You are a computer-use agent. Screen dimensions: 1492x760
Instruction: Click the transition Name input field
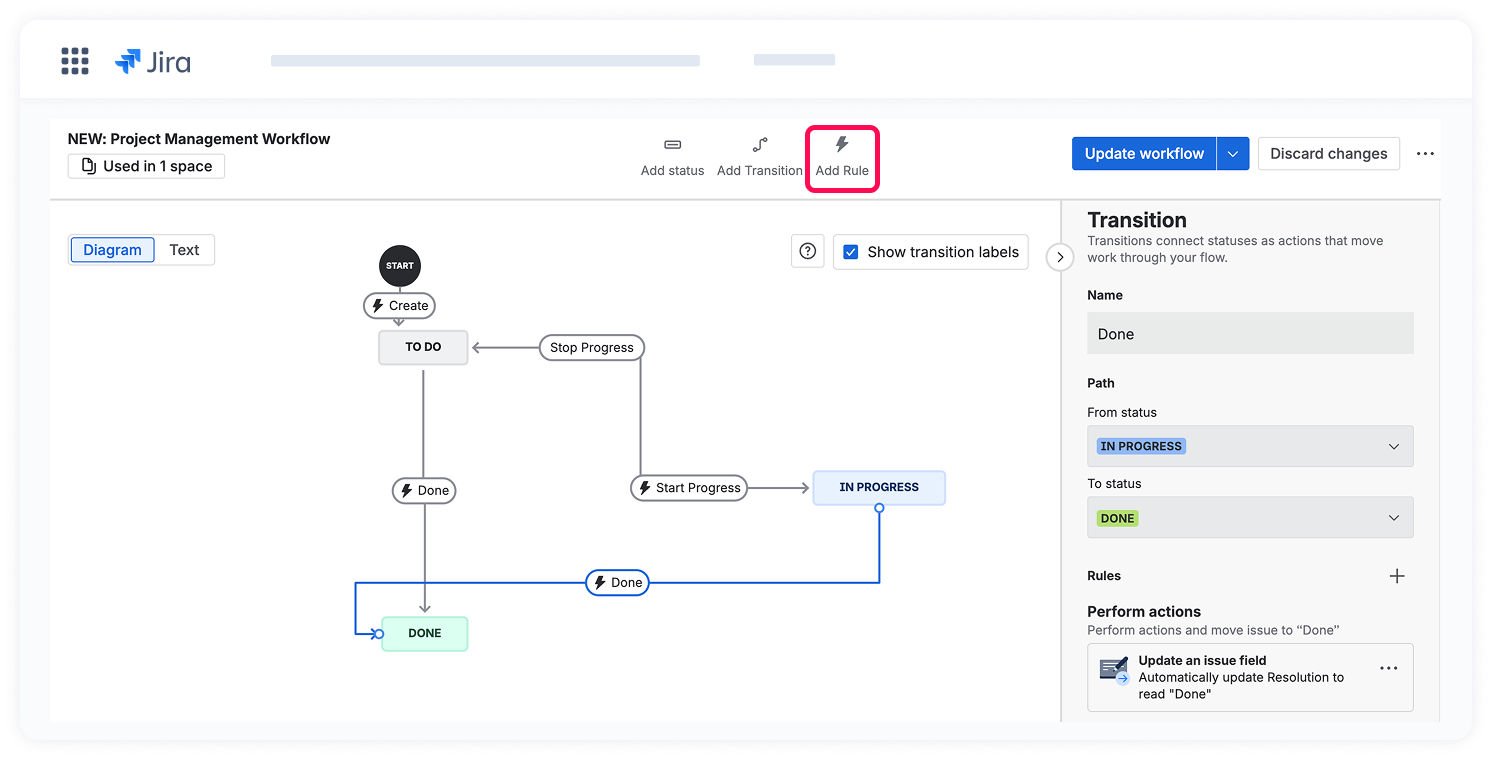[x=1250, y=334]
